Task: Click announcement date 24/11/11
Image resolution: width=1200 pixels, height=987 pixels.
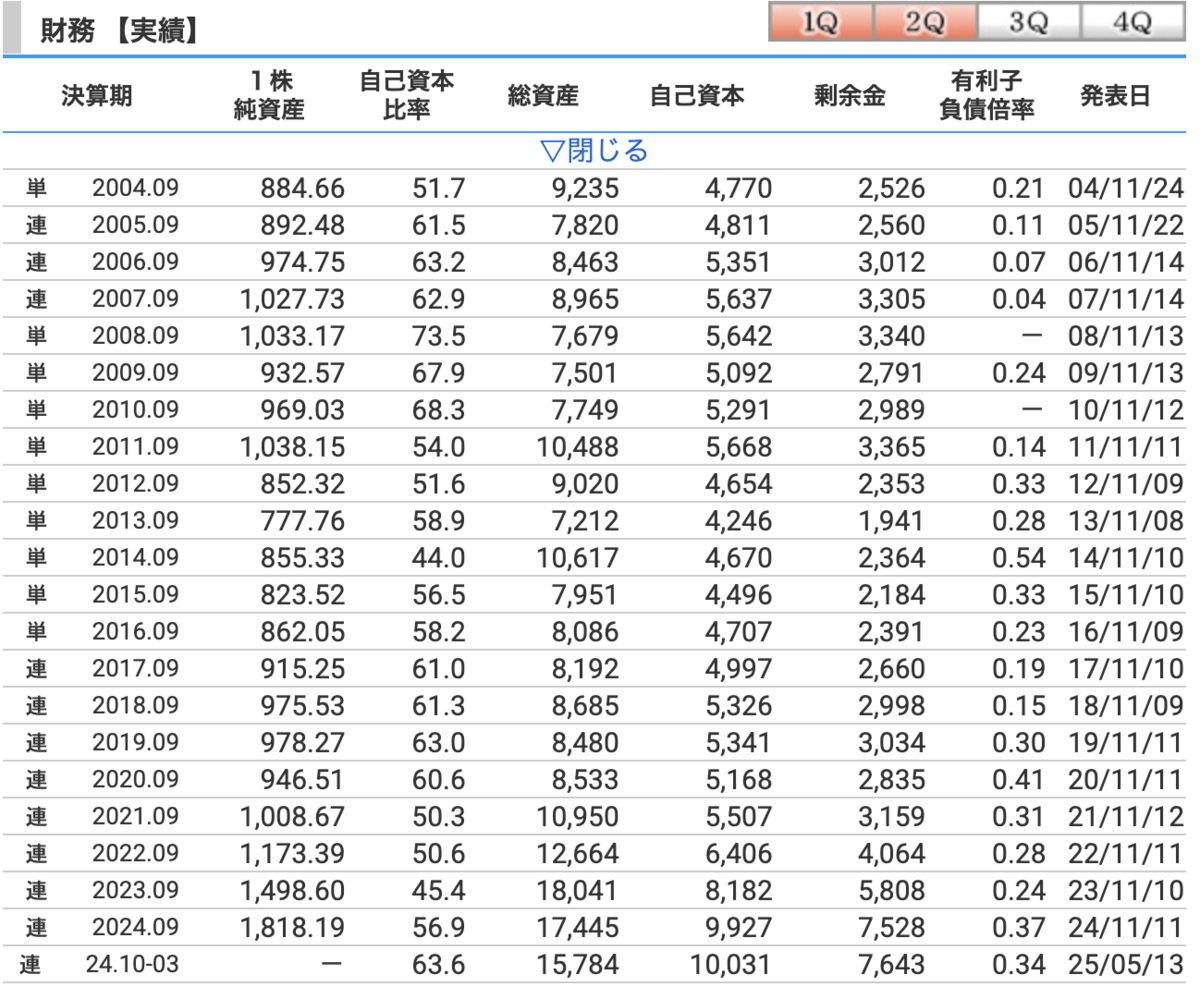Action: 1125,928
